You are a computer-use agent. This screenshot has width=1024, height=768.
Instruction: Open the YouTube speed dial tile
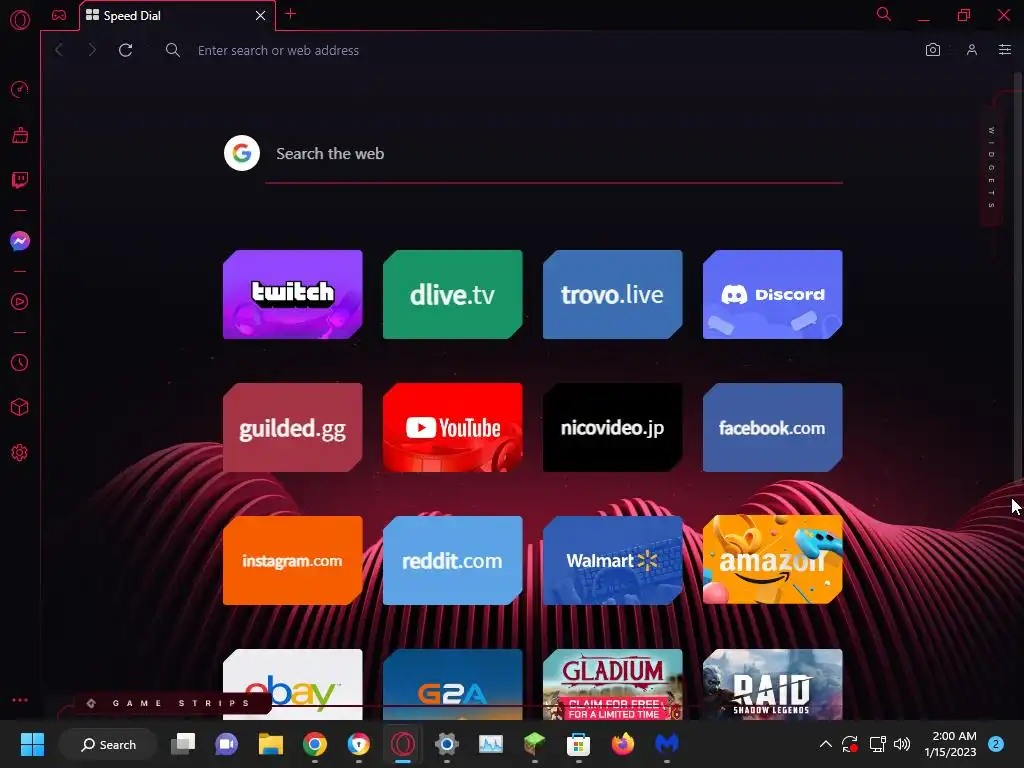[453, 428]
